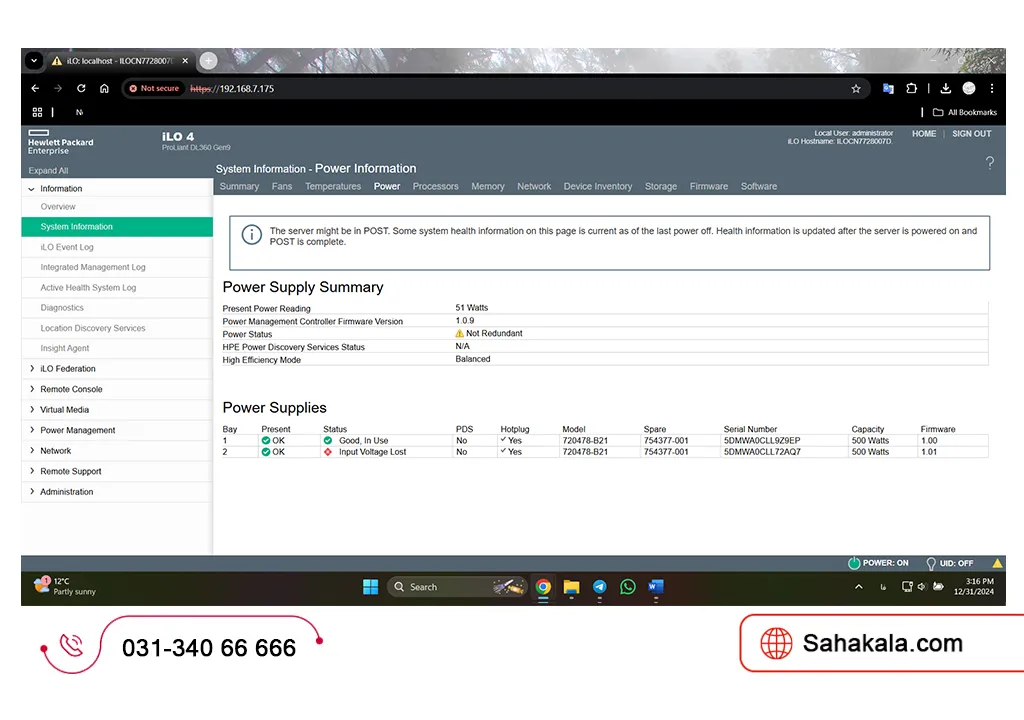The width and height of the screenshot is (1024, 720).
Task: Click the POWER: ON indicator icon
Action: pos(854,563)
